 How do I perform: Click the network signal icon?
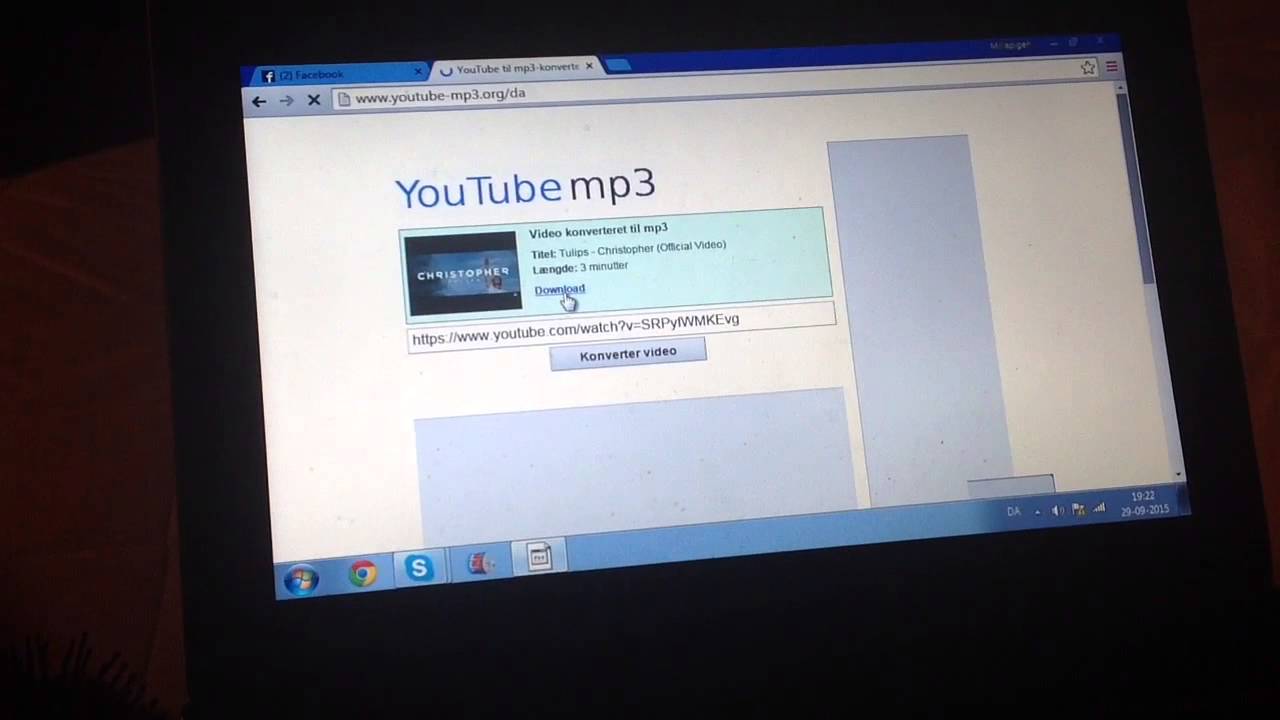tap(1099, 508)
